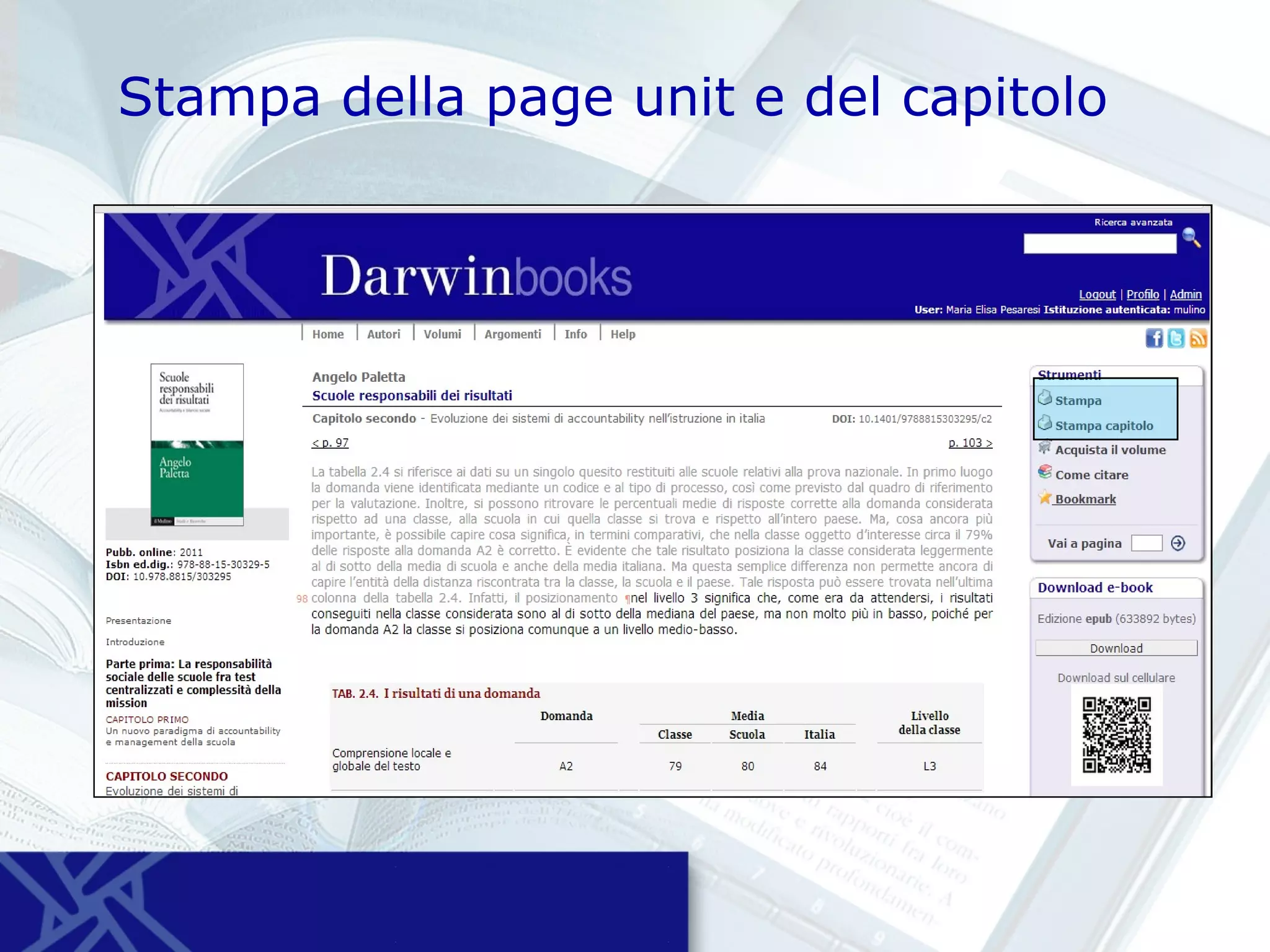This screenshot has width=1270, height=952.
Task: Open the RSS feed icon
Action: pyautogui.click(x=1197, y=338)
